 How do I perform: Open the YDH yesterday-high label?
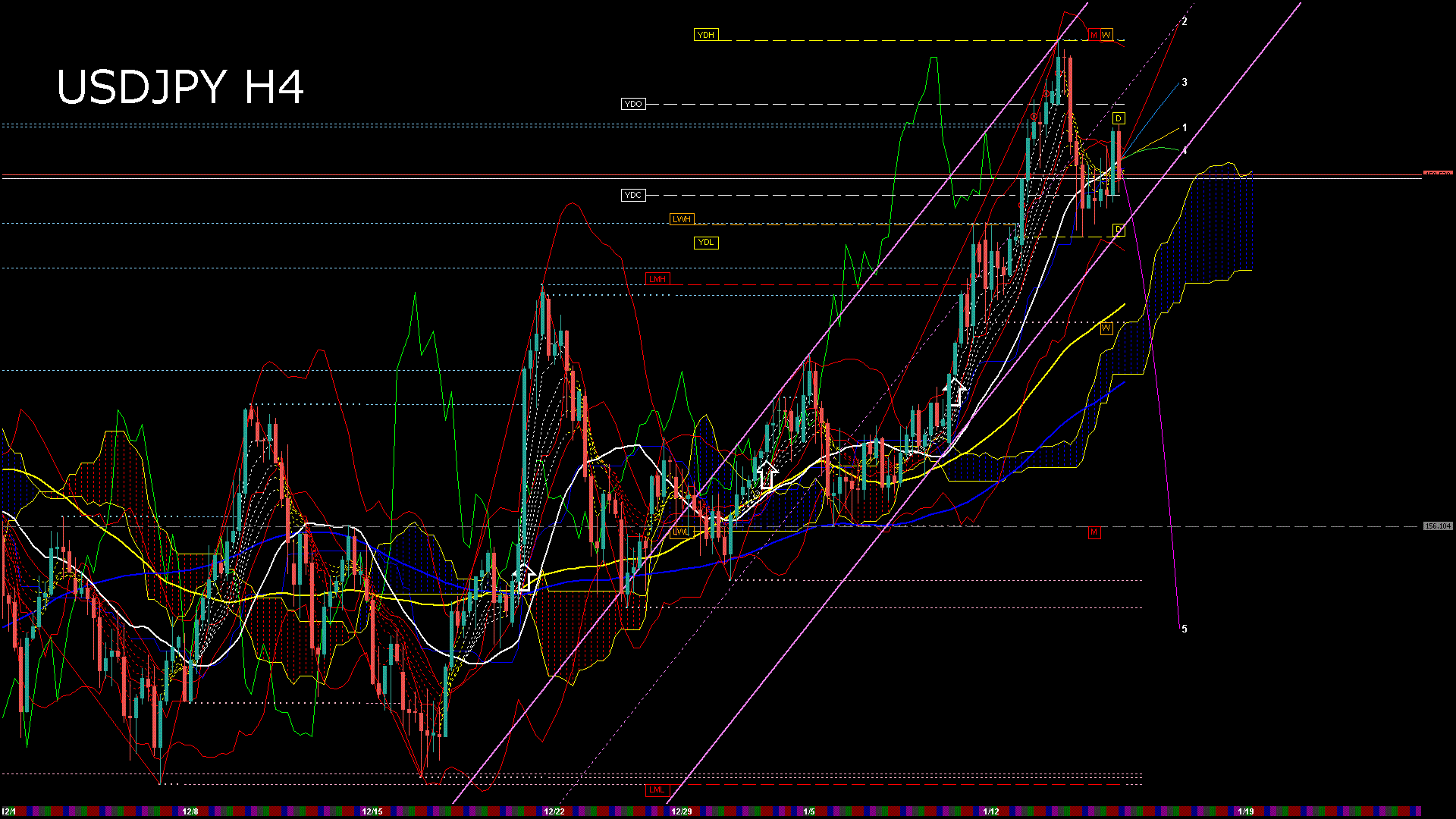pos(705,34)
